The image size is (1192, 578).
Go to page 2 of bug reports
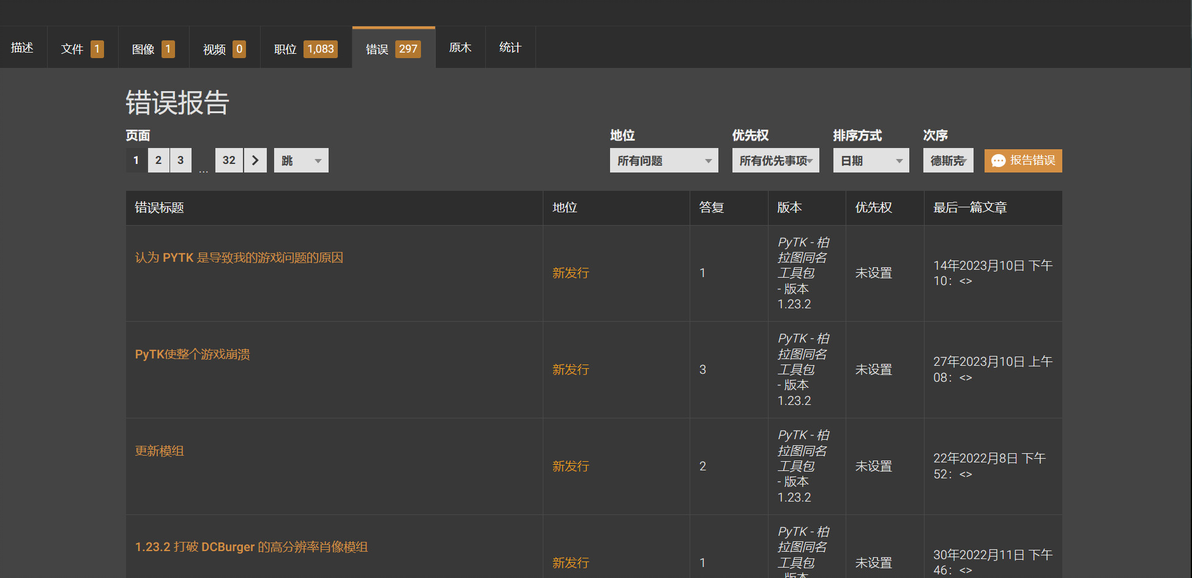point(158,160)
